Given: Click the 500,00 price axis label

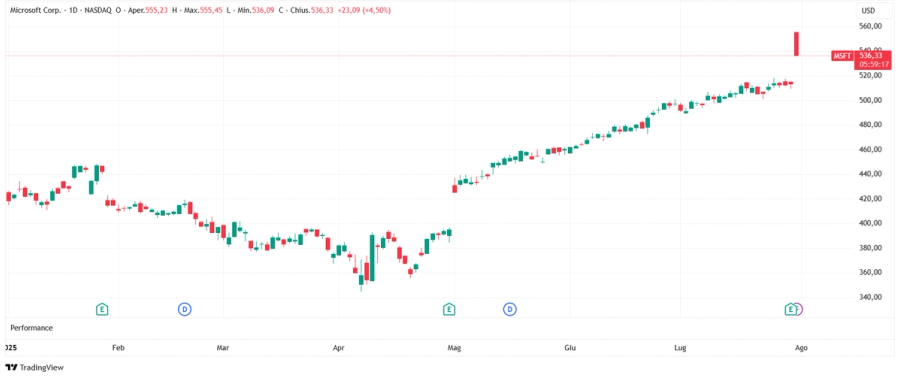Looking at the screenshot, I should (x=870, y=100).
